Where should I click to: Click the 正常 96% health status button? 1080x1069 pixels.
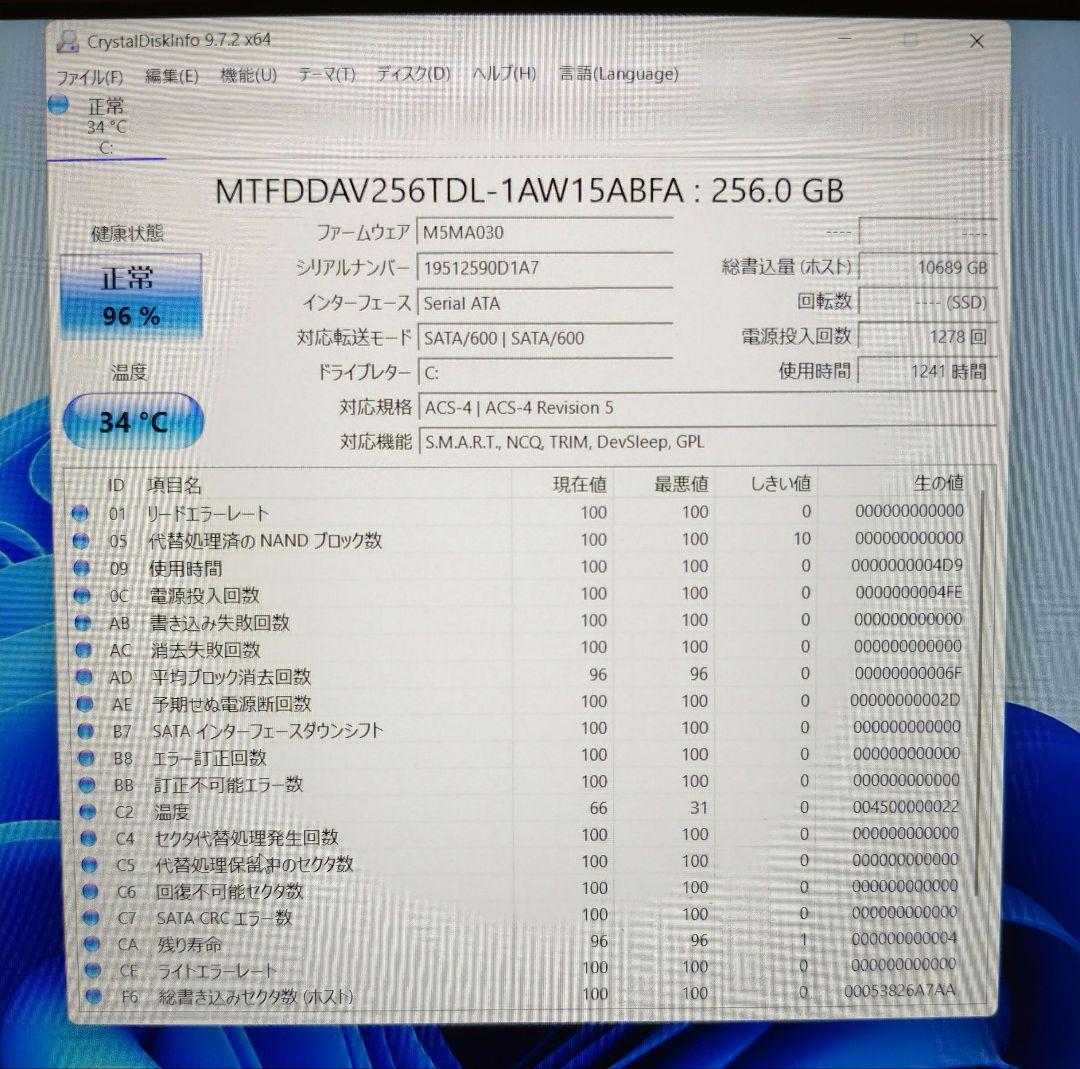pos(130,295)
